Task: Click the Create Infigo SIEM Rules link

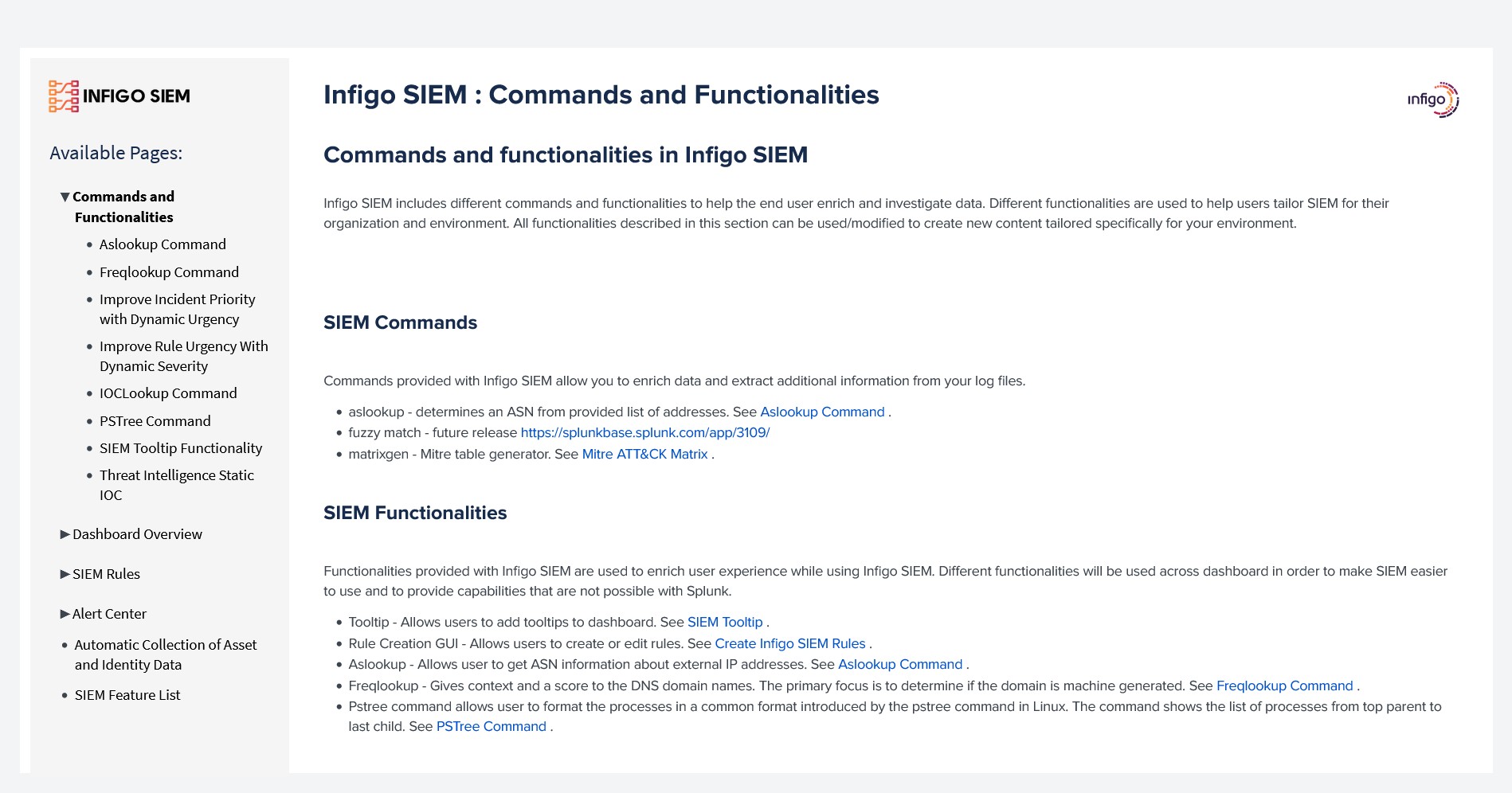Action: [790, 643]
